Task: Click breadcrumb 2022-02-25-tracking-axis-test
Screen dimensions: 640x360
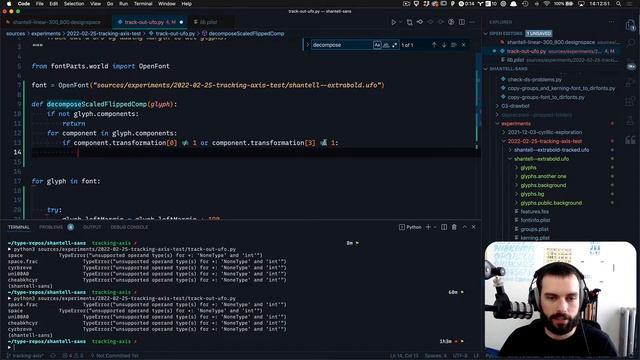Action: pos(104,33)
